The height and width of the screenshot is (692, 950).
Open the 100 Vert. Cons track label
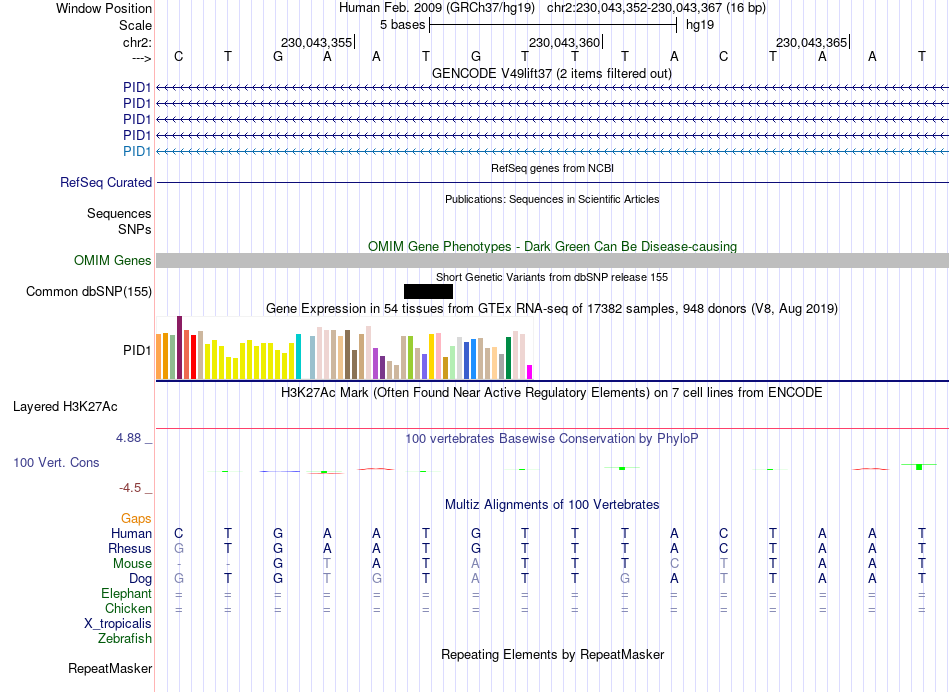(x=56, y=462)
